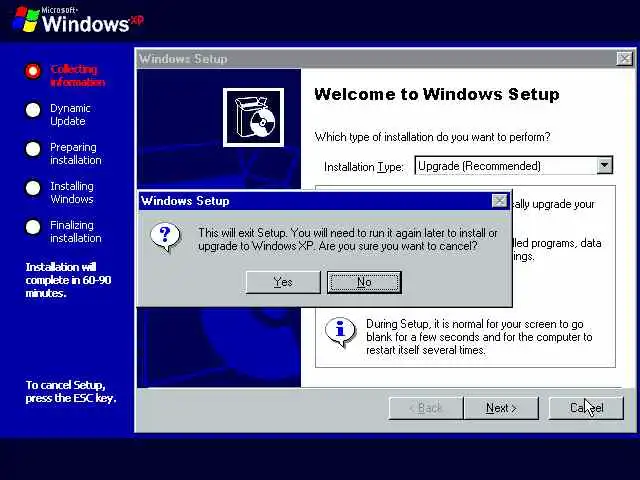Click the question mark icon in dialog
Image resolution: width=640 pixels, height=480 pixels.
pos(165,236)
